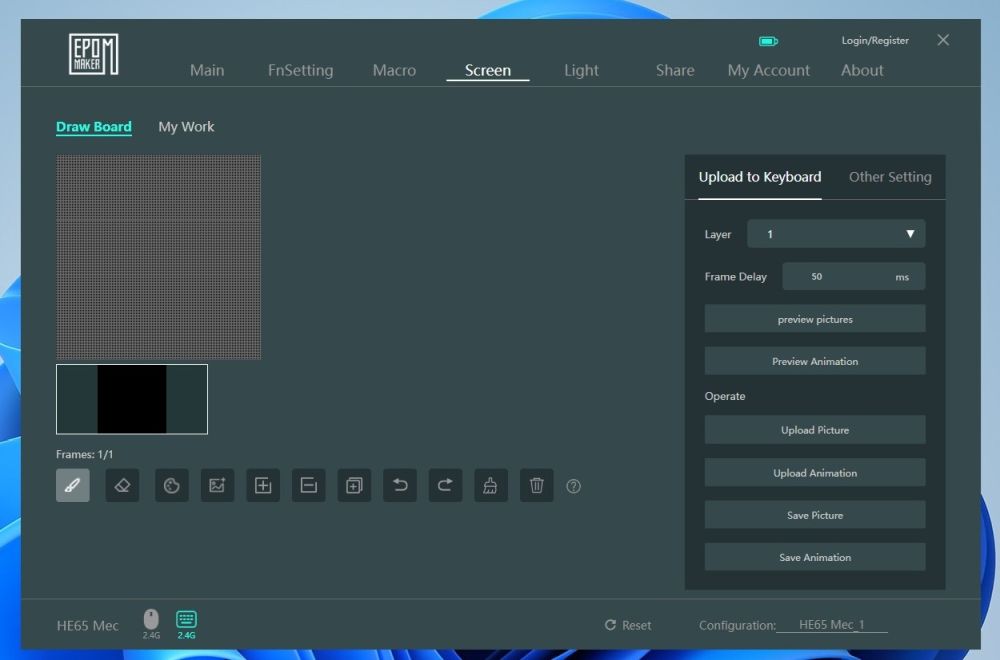Switch to the Share tab

tap(675, 70)
